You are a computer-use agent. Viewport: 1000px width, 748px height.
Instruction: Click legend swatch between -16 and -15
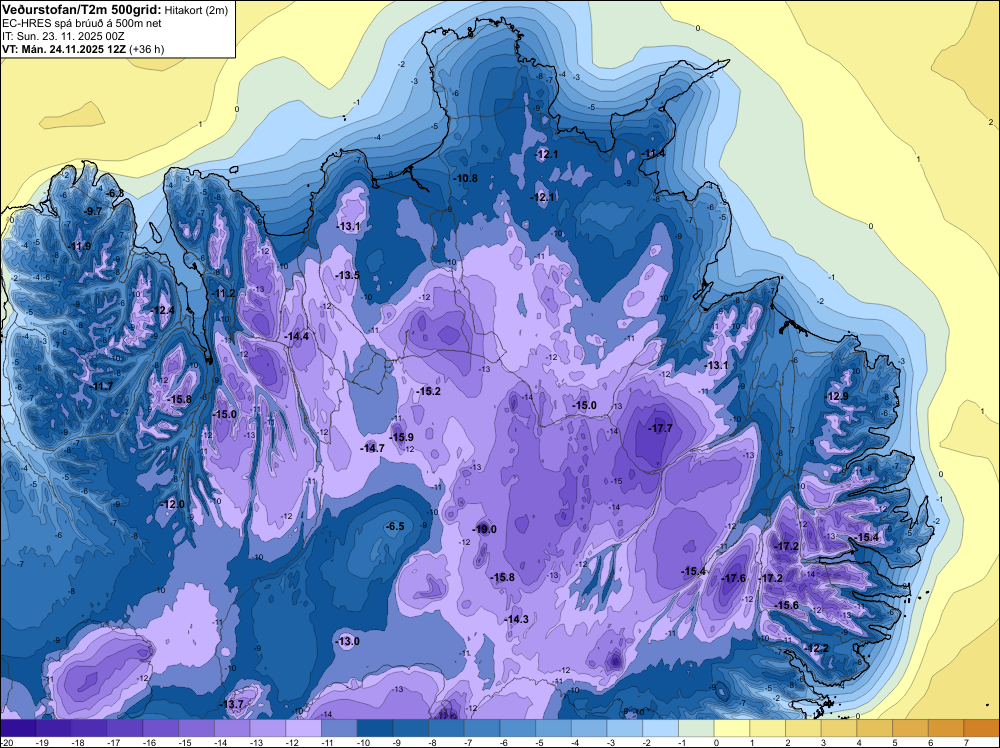tap(161, 727)
